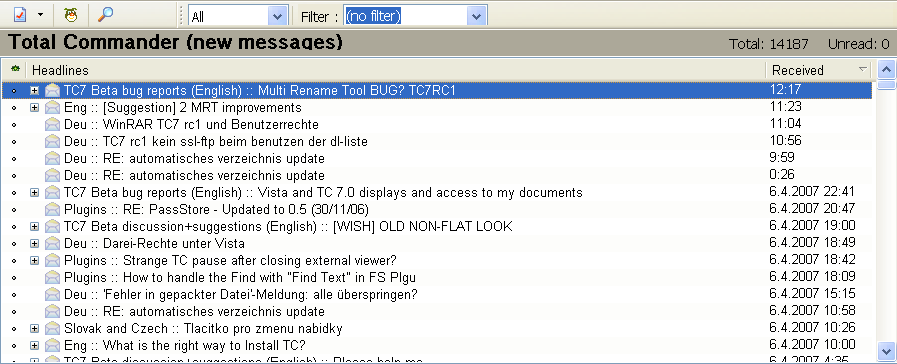The image size is (897, 364).
Task: Select 'Eng :: What is the right way to Install TC?' headline
Action: point(185,346)
